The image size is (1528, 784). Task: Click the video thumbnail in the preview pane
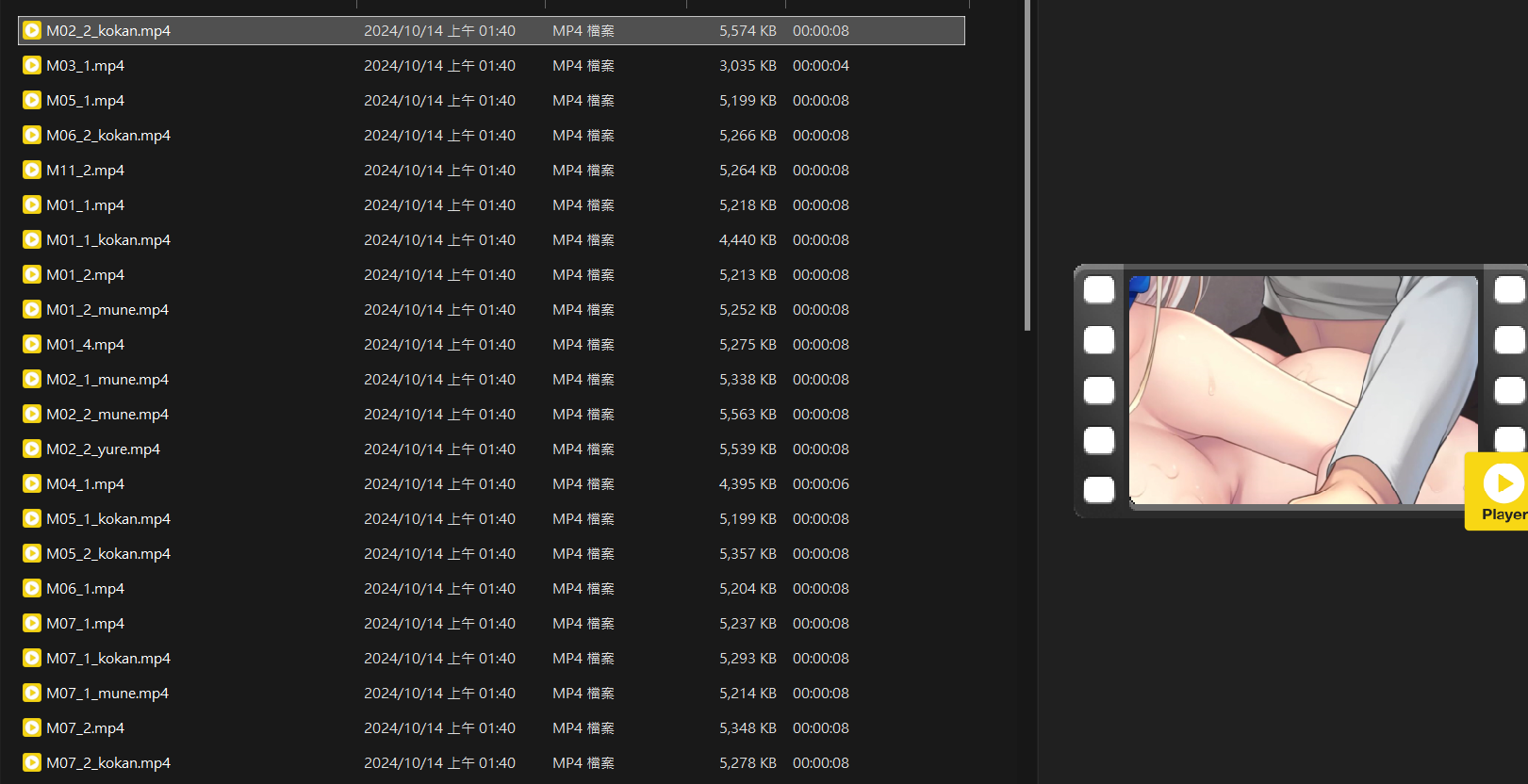1303,390
